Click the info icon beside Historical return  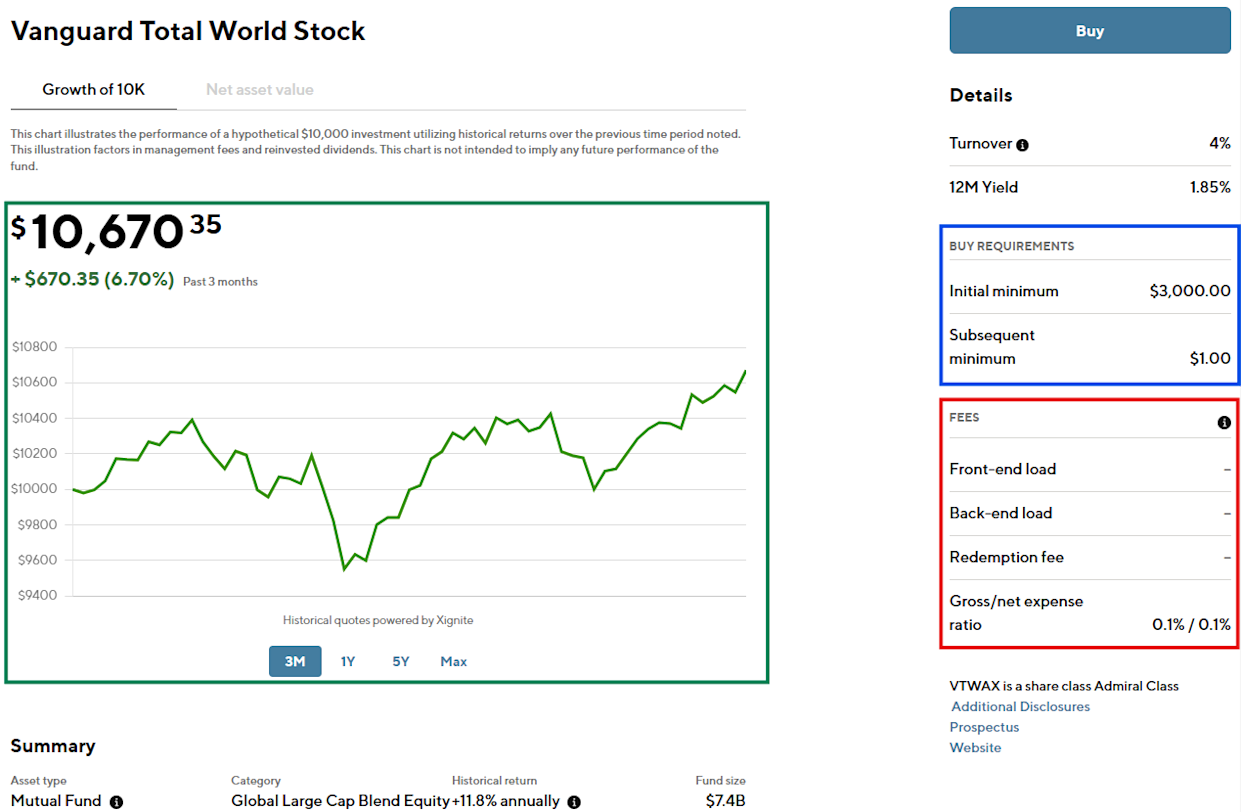[x=572, y=802]
